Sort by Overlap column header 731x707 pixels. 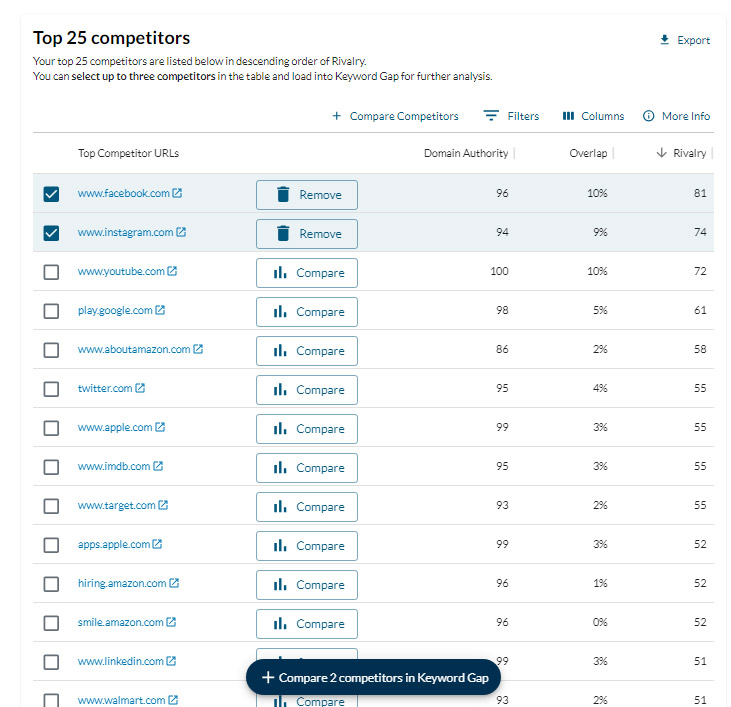(588, 153)
